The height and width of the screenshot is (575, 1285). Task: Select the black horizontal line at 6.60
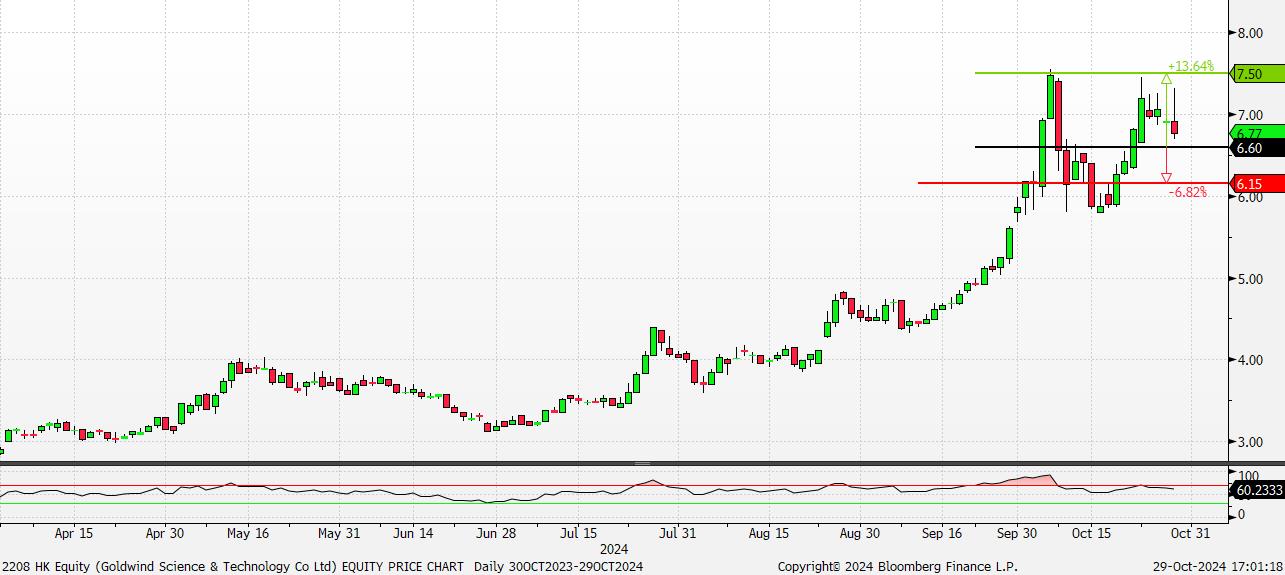1101,147
